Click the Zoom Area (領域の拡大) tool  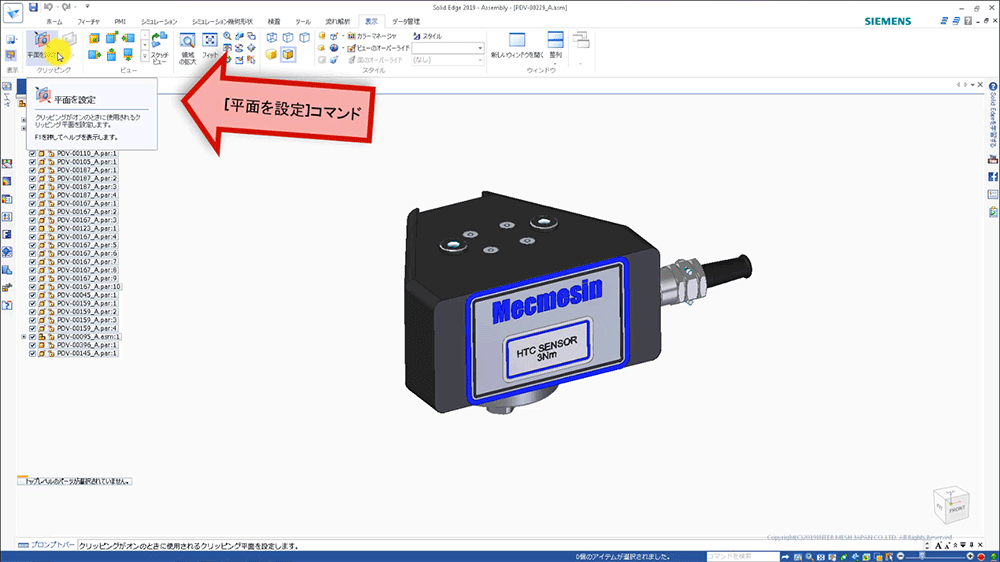coord(186,47)
